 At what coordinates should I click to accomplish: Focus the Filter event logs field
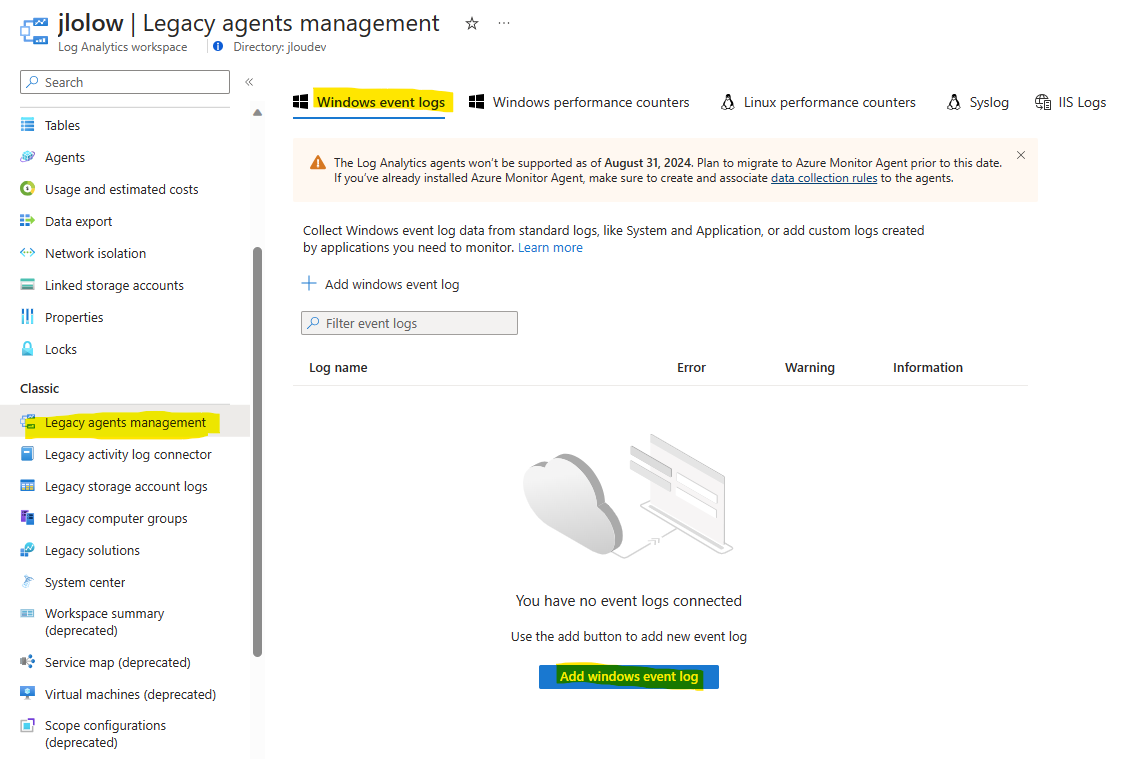[409, 323]
